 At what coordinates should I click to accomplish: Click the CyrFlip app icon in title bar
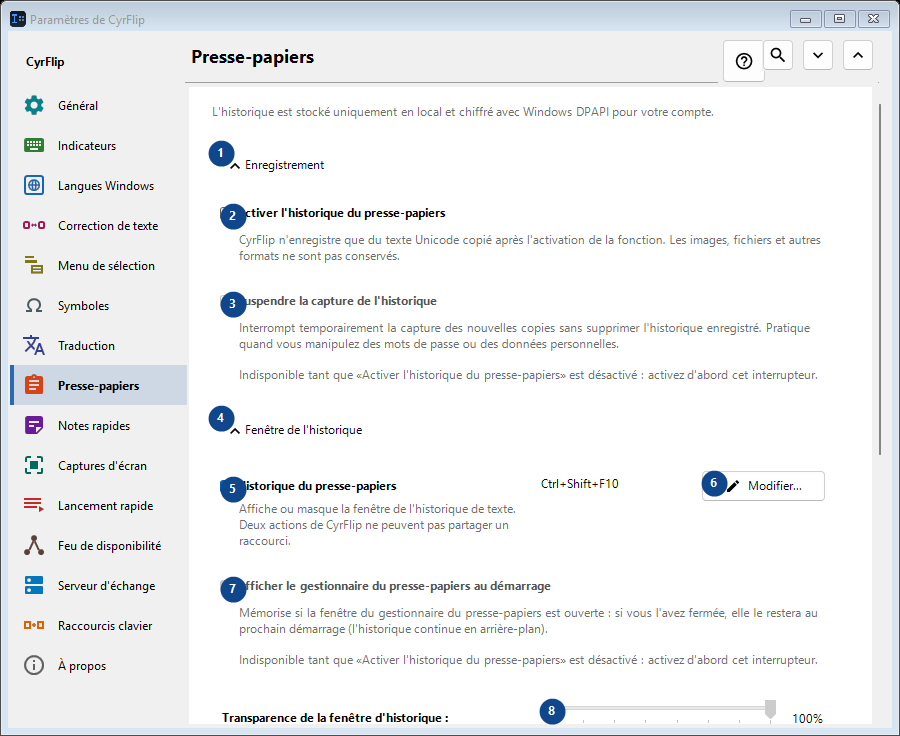coord(18,19)
